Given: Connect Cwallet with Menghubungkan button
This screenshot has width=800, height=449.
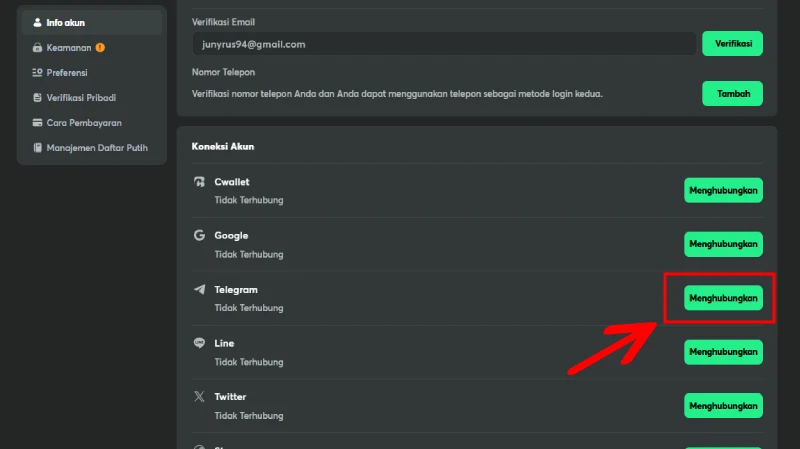Looking at the screenshot, I should (723, 190).
